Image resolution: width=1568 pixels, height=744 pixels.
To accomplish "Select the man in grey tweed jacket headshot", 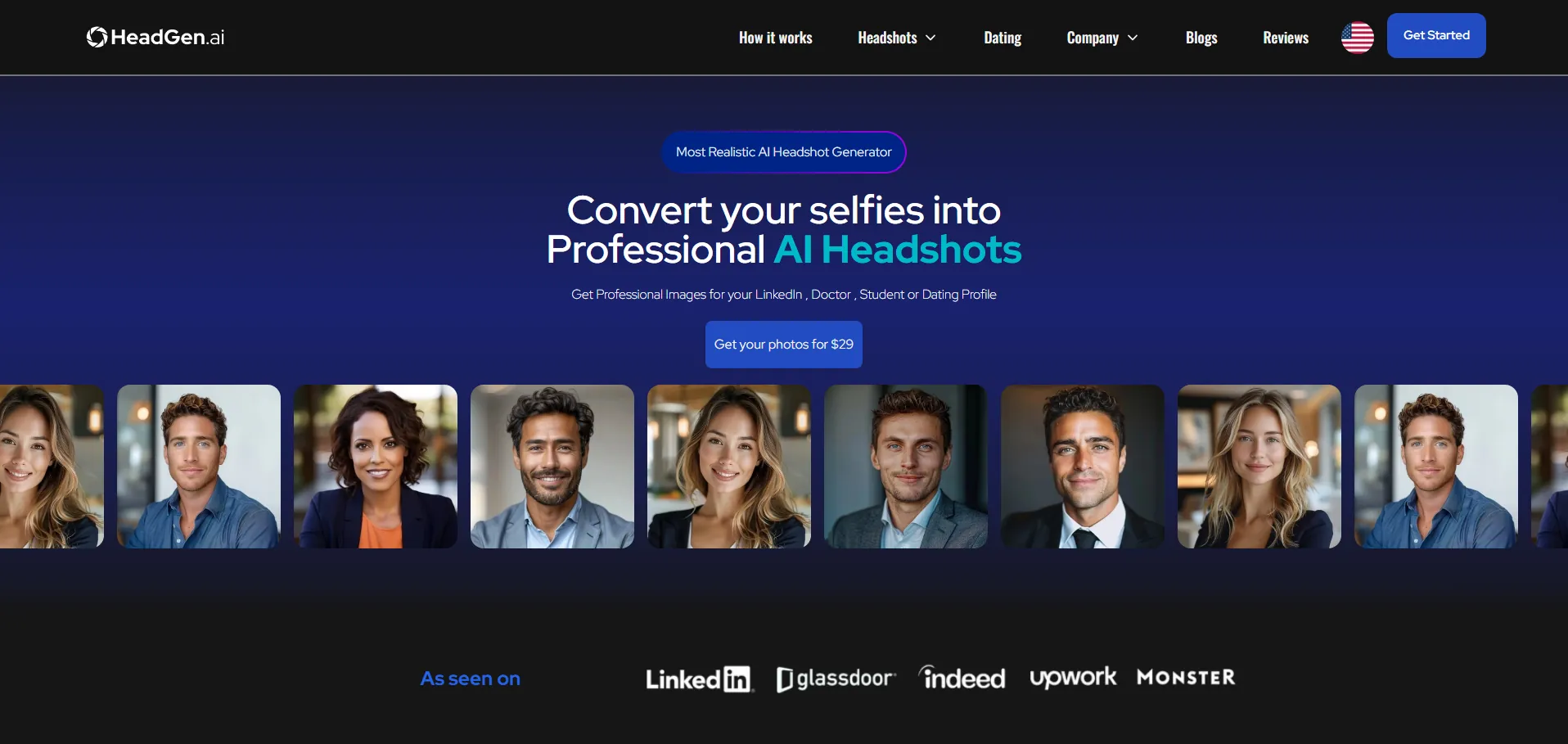I will pyautogui.click(x=906, y=467).
